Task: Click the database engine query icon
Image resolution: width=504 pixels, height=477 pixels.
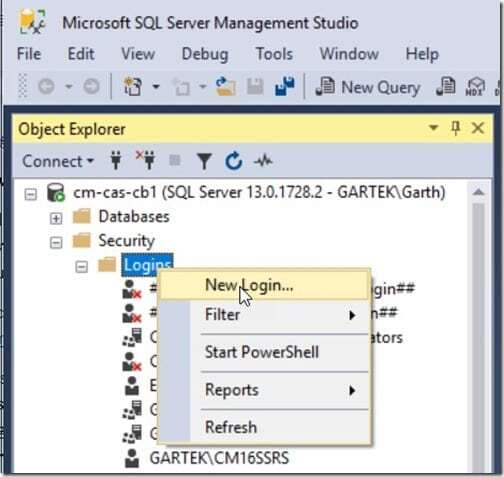Action: 446,87
